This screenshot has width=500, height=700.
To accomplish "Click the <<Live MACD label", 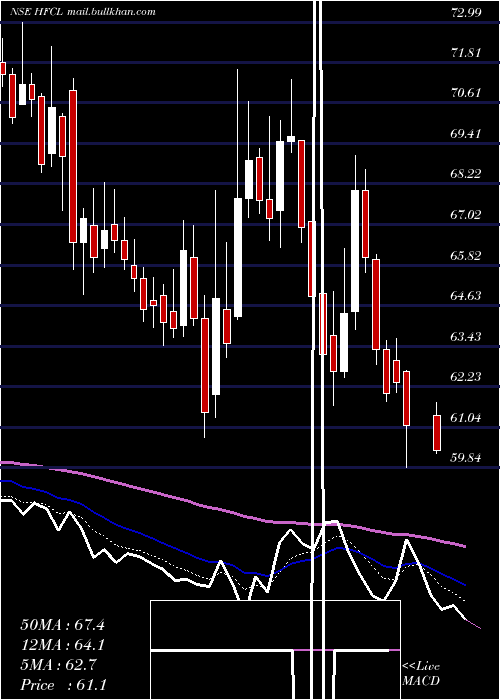I will click(x=421, y=674).
